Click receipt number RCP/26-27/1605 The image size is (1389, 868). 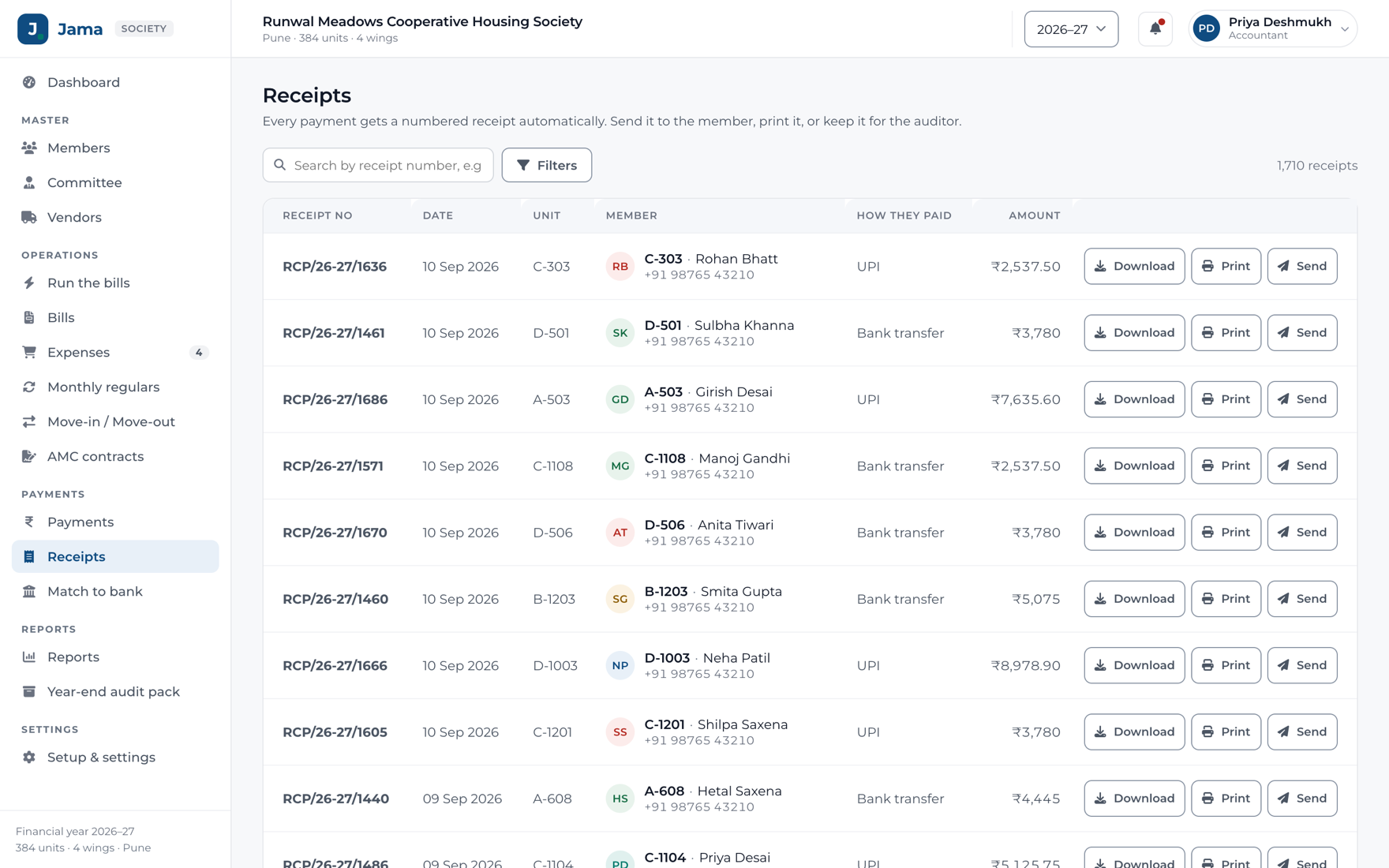click(x=335, y=732)
